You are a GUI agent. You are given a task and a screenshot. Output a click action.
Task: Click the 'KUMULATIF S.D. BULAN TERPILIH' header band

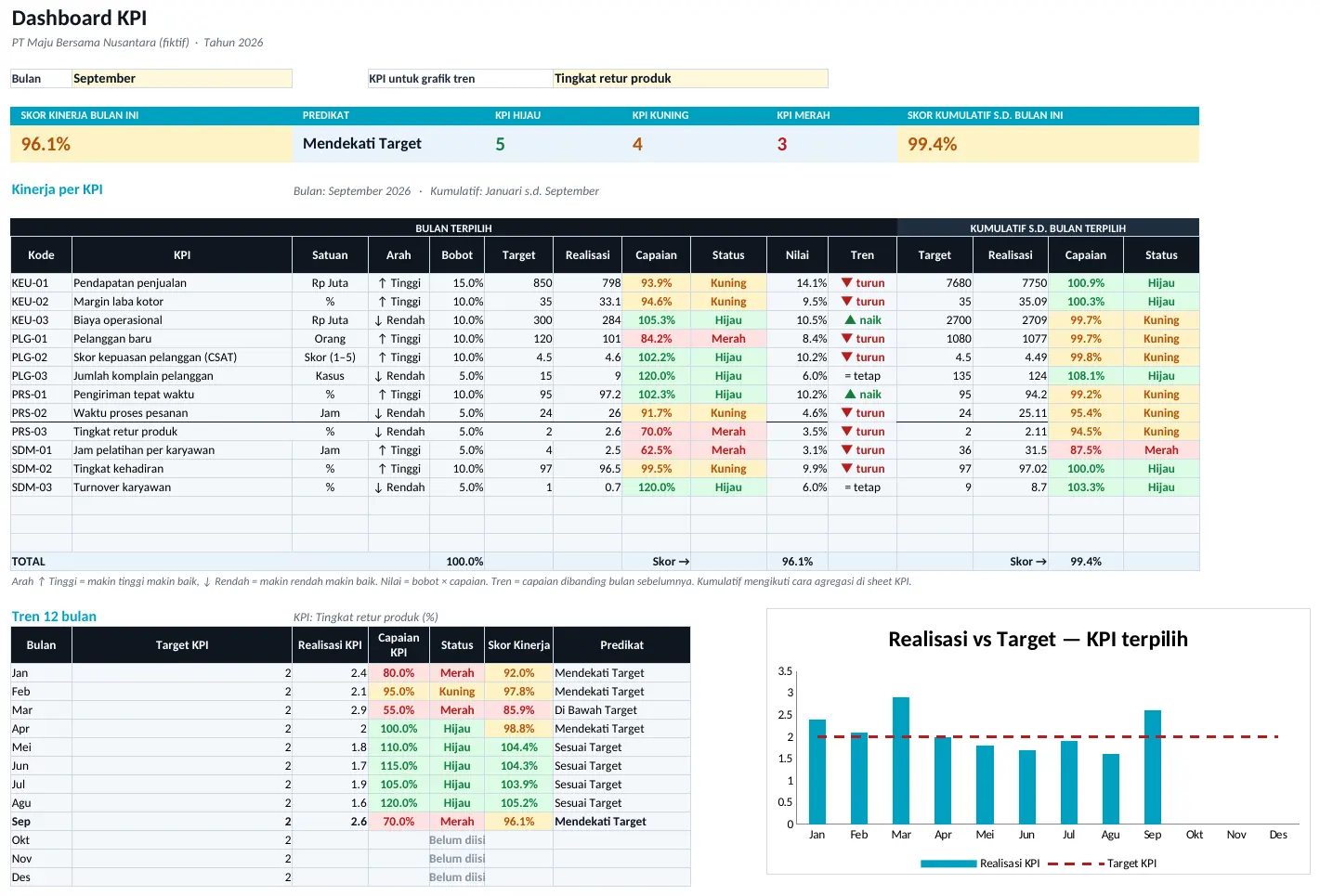1048,227
